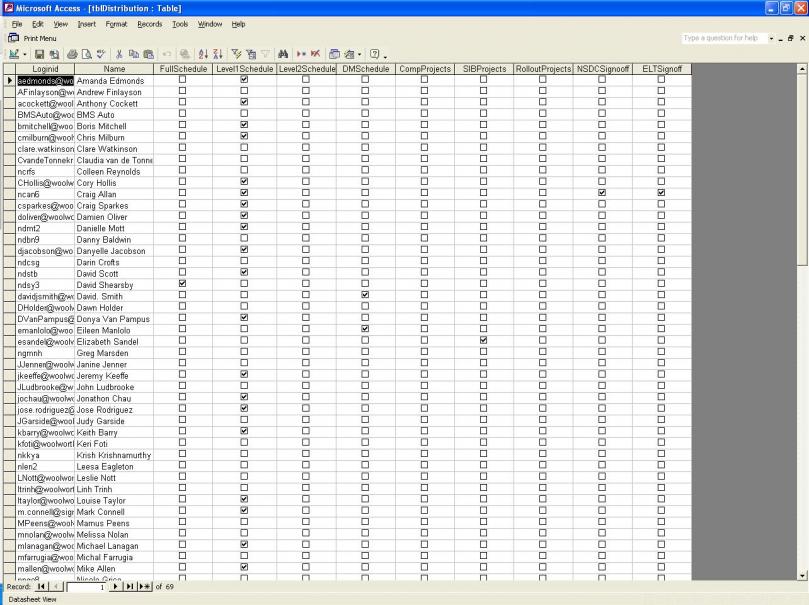Viewport: 809px width, 605px height.
Task: Open the File menu
Action: tap(17, 24)
